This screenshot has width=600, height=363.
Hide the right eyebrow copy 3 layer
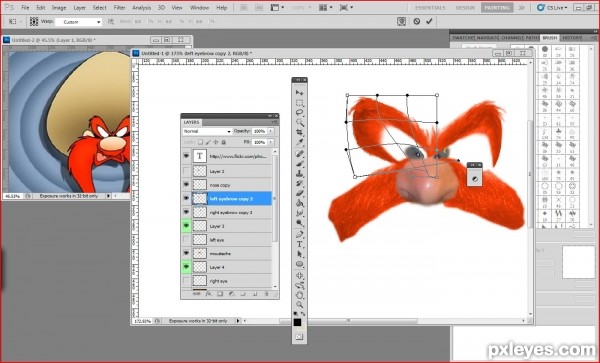click(x=186, y=212)
